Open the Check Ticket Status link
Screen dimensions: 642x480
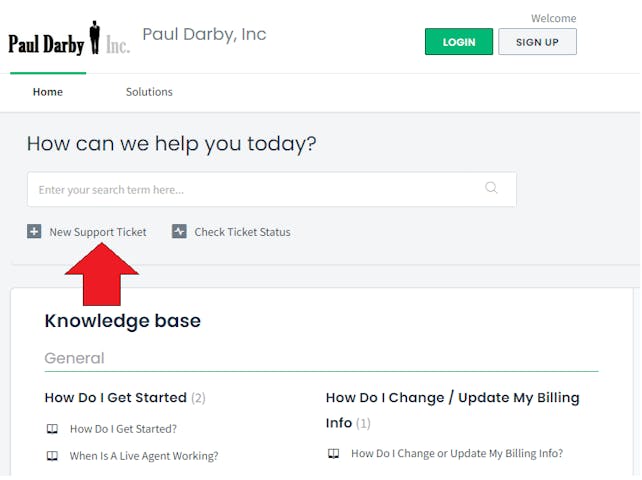coord(242,232)
